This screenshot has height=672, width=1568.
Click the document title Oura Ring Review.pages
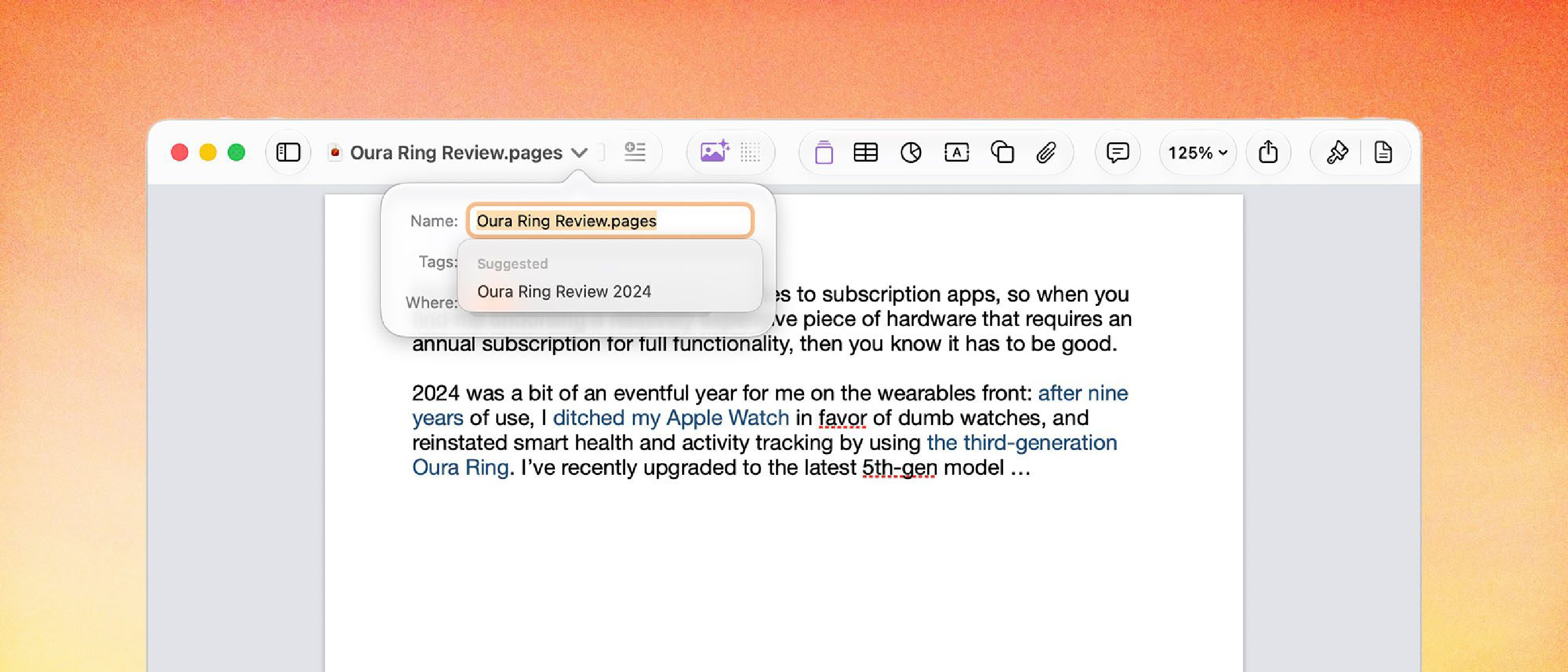[456, 152]
